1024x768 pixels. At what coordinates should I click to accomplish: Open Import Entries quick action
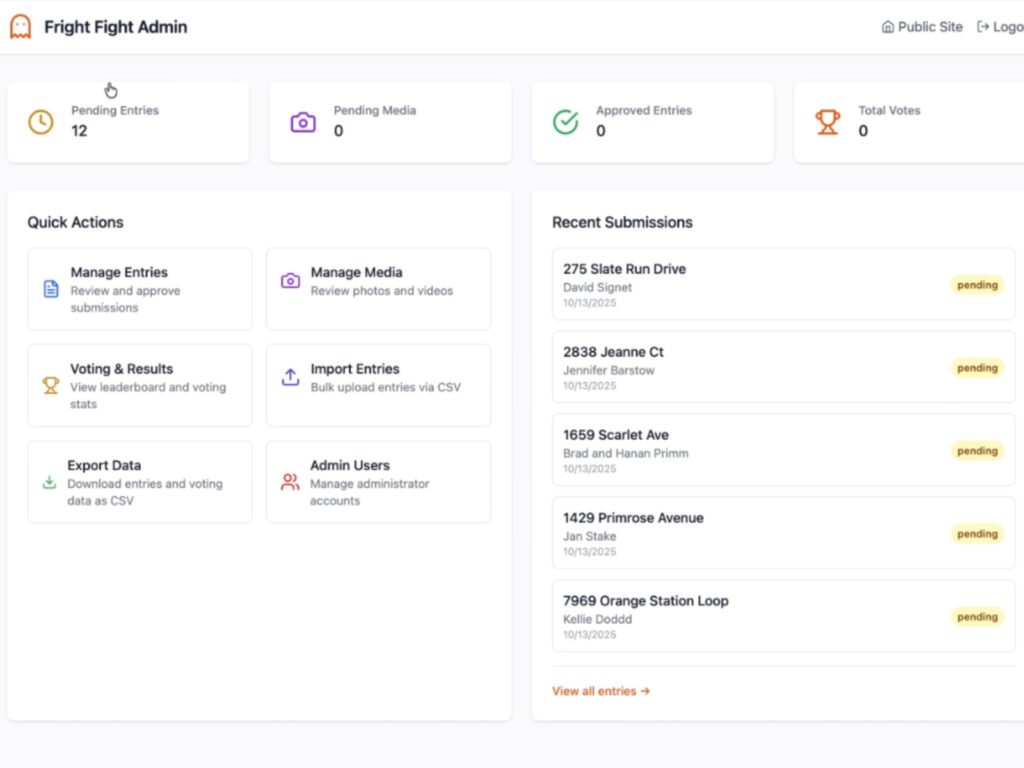(378, 385)
